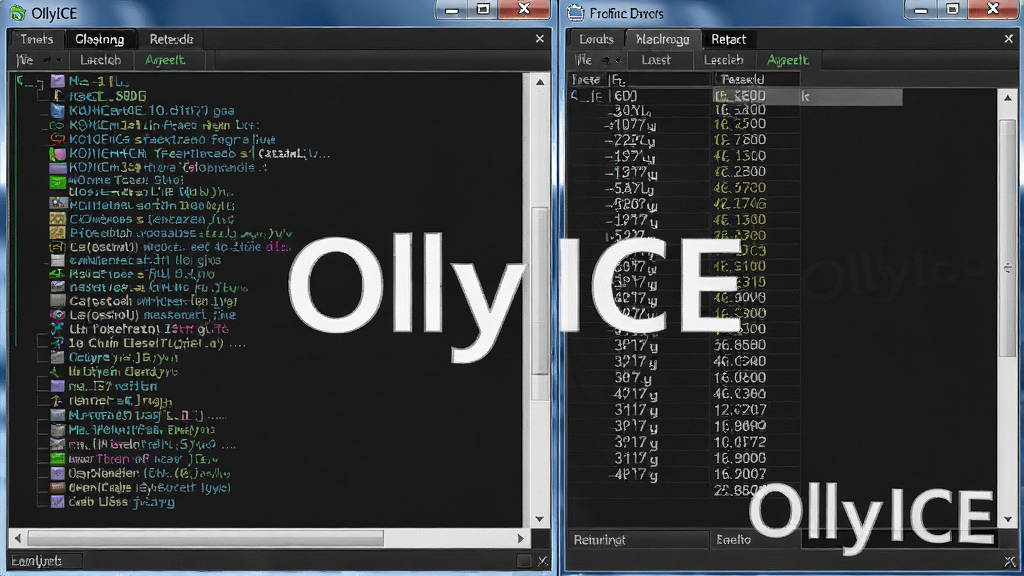Click the right arrow of the left window's horizontal scrollbar
The image size is (1024, 576).
pos(520,538)
